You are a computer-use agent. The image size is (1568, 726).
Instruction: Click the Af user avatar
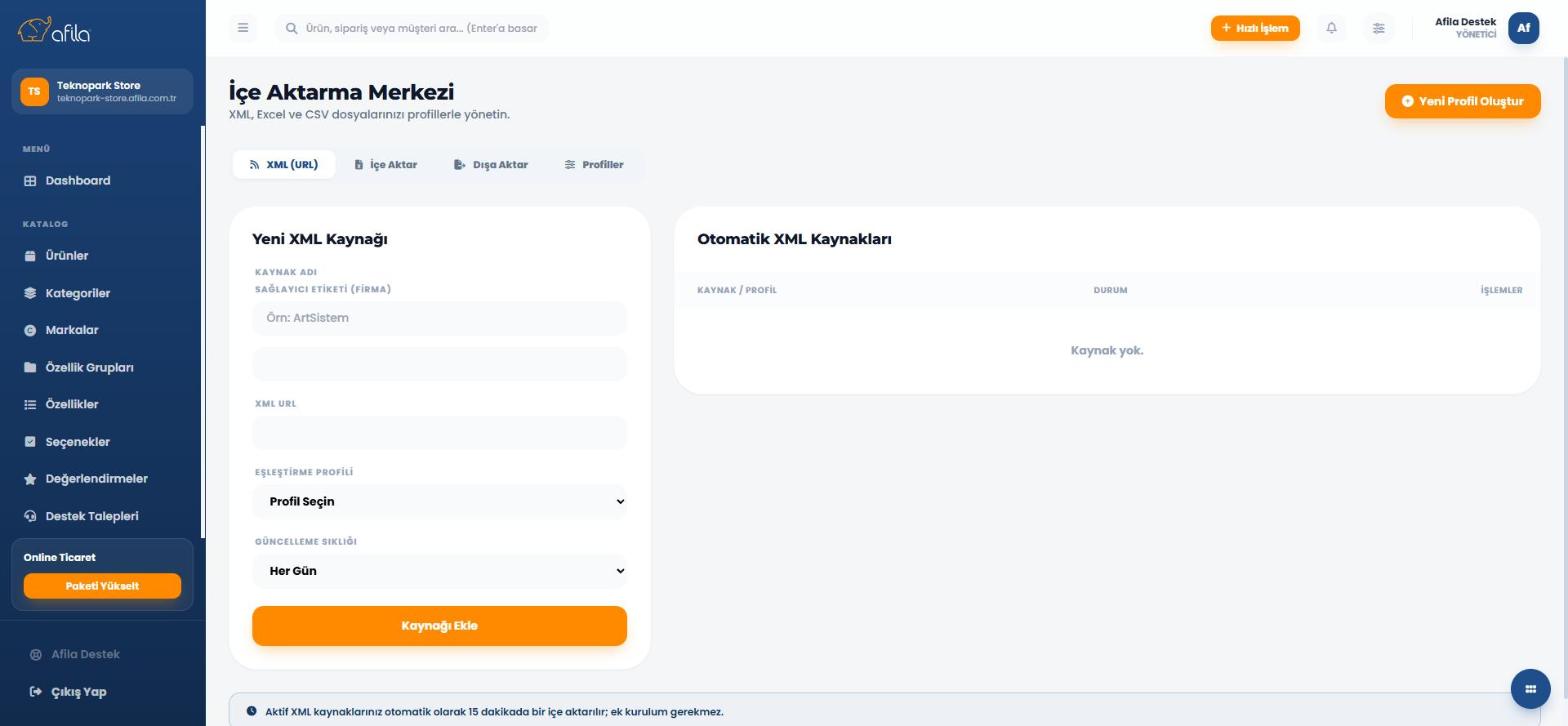coord(1523,28)
